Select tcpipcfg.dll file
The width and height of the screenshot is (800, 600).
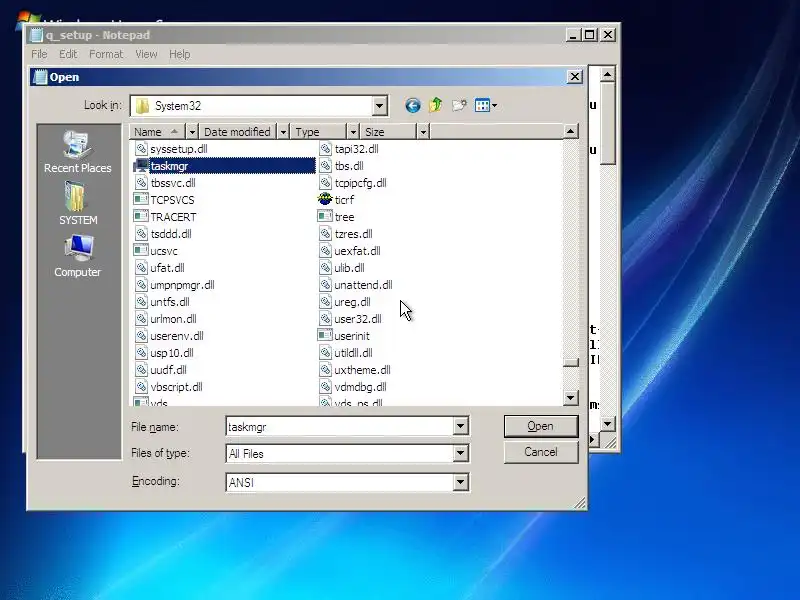pyautogui.click(x=353, y=183)
